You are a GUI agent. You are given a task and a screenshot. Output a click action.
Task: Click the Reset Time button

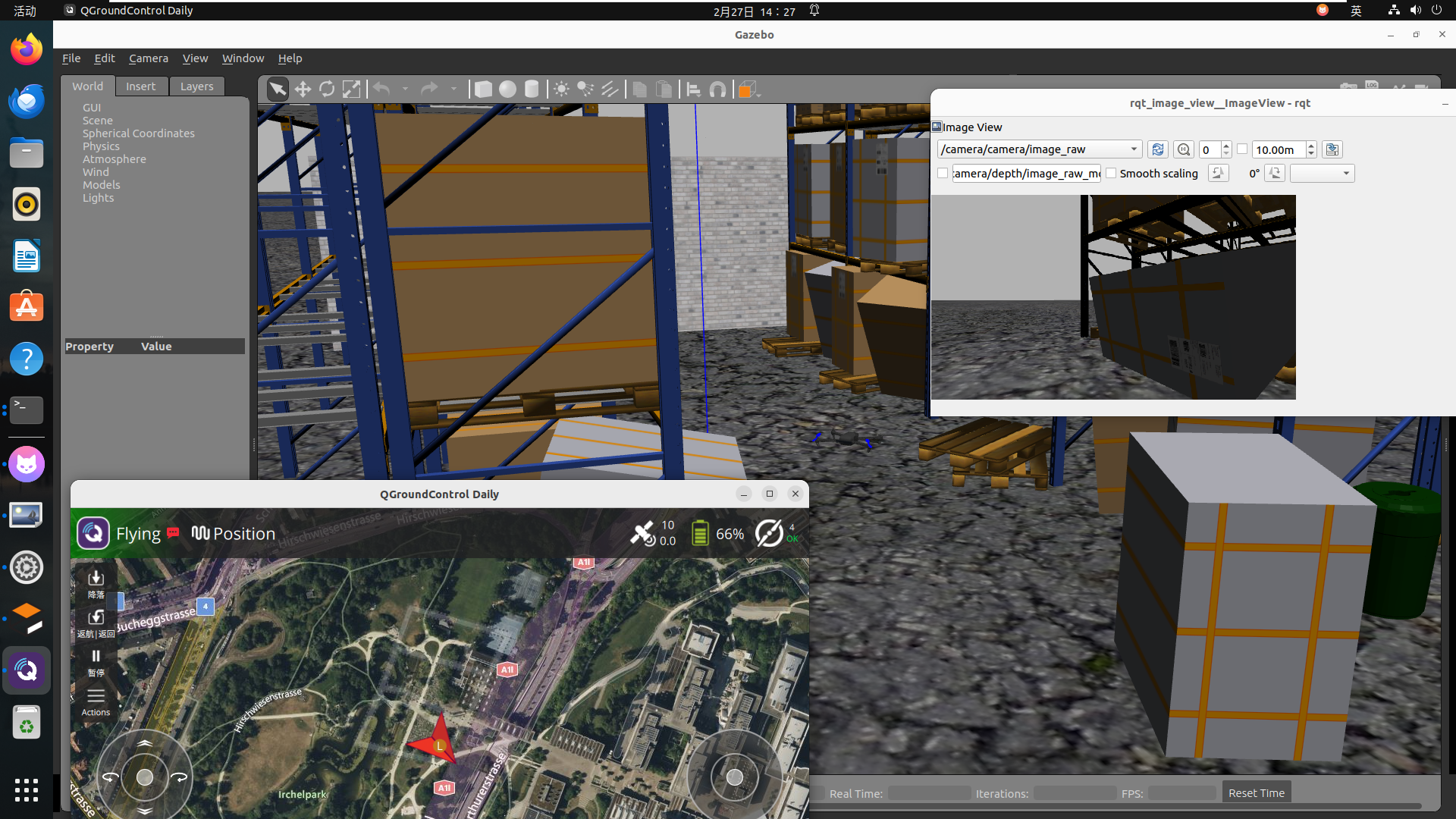click(x=1257, y=792)
